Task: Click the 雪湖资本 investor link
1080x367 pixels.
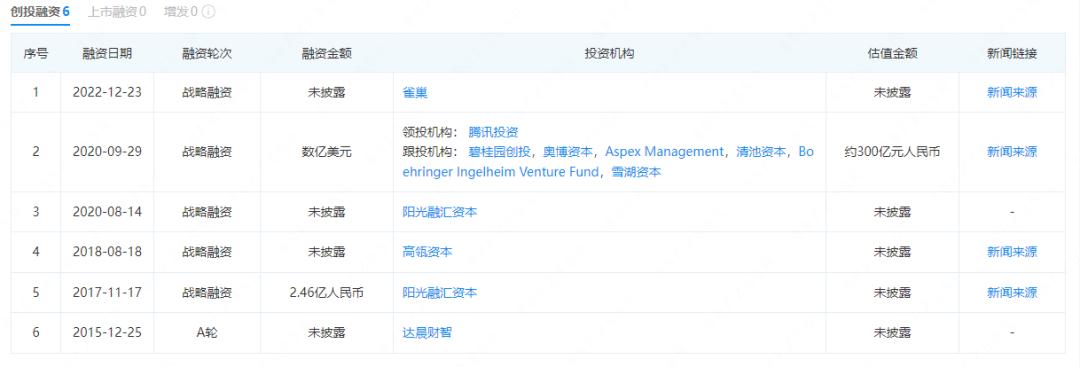Action: click(x=636, y=172)
